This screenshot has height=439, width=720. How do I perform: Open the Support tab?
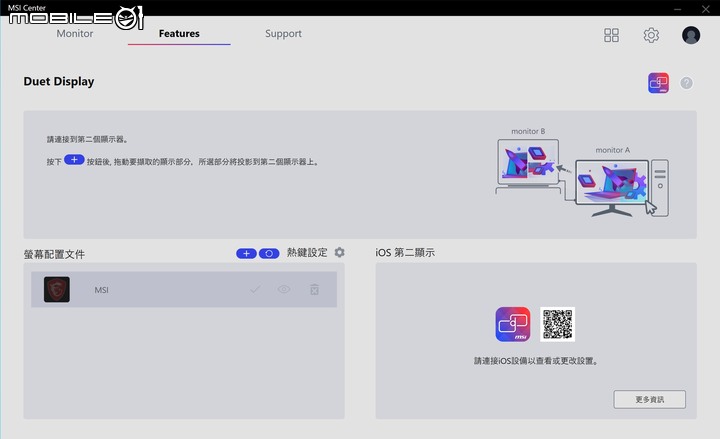[283, 34]
